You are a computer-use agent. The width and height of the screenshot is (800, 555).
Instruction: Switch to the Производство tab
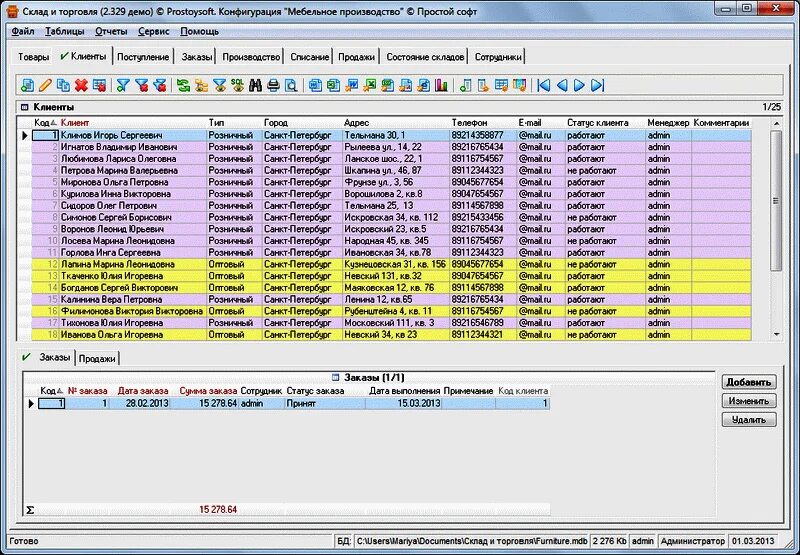(251, 57)
